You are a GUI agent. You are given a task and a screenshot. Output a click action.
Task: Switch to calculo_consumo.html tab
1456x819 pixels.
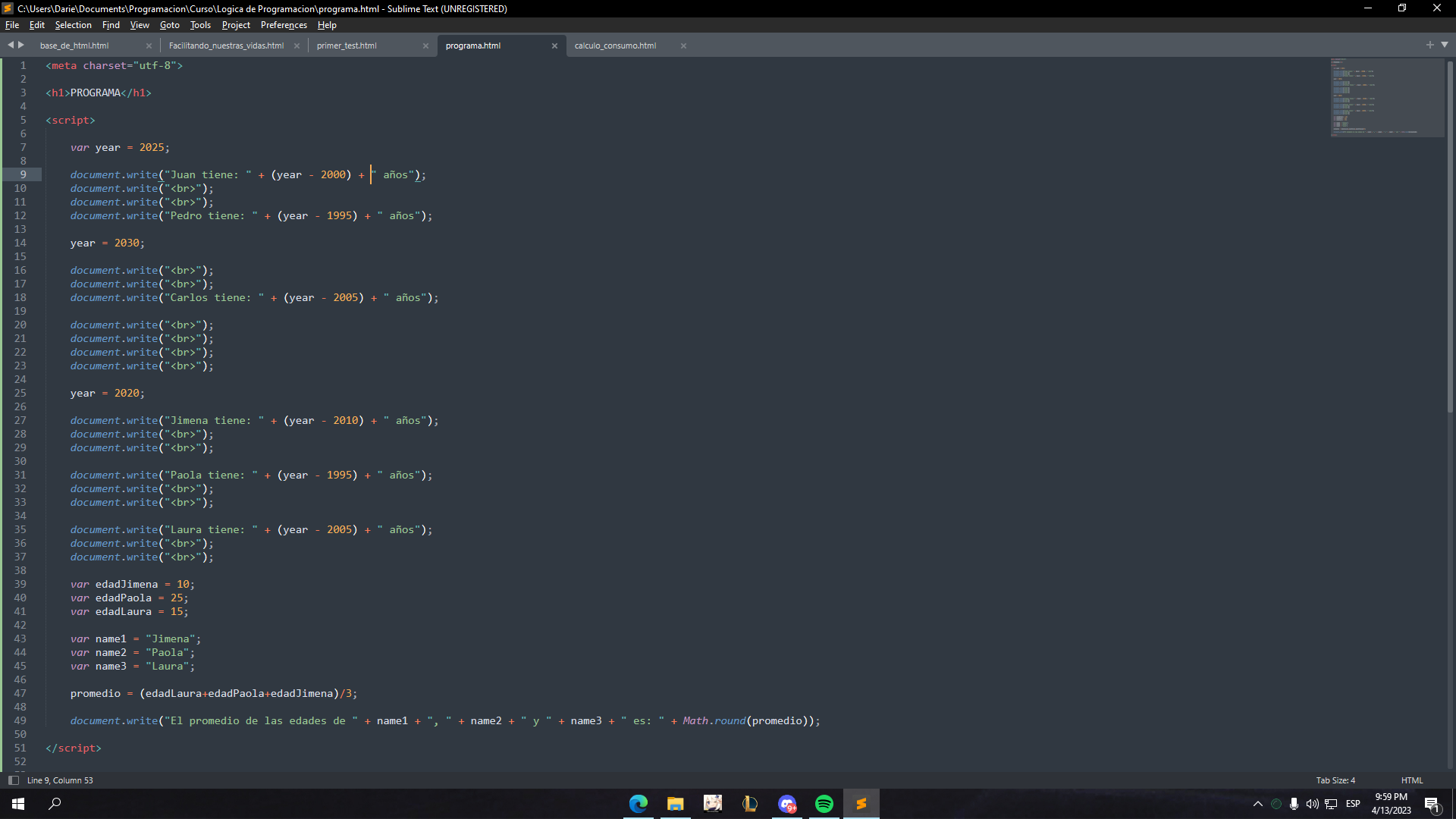(615, 45)
